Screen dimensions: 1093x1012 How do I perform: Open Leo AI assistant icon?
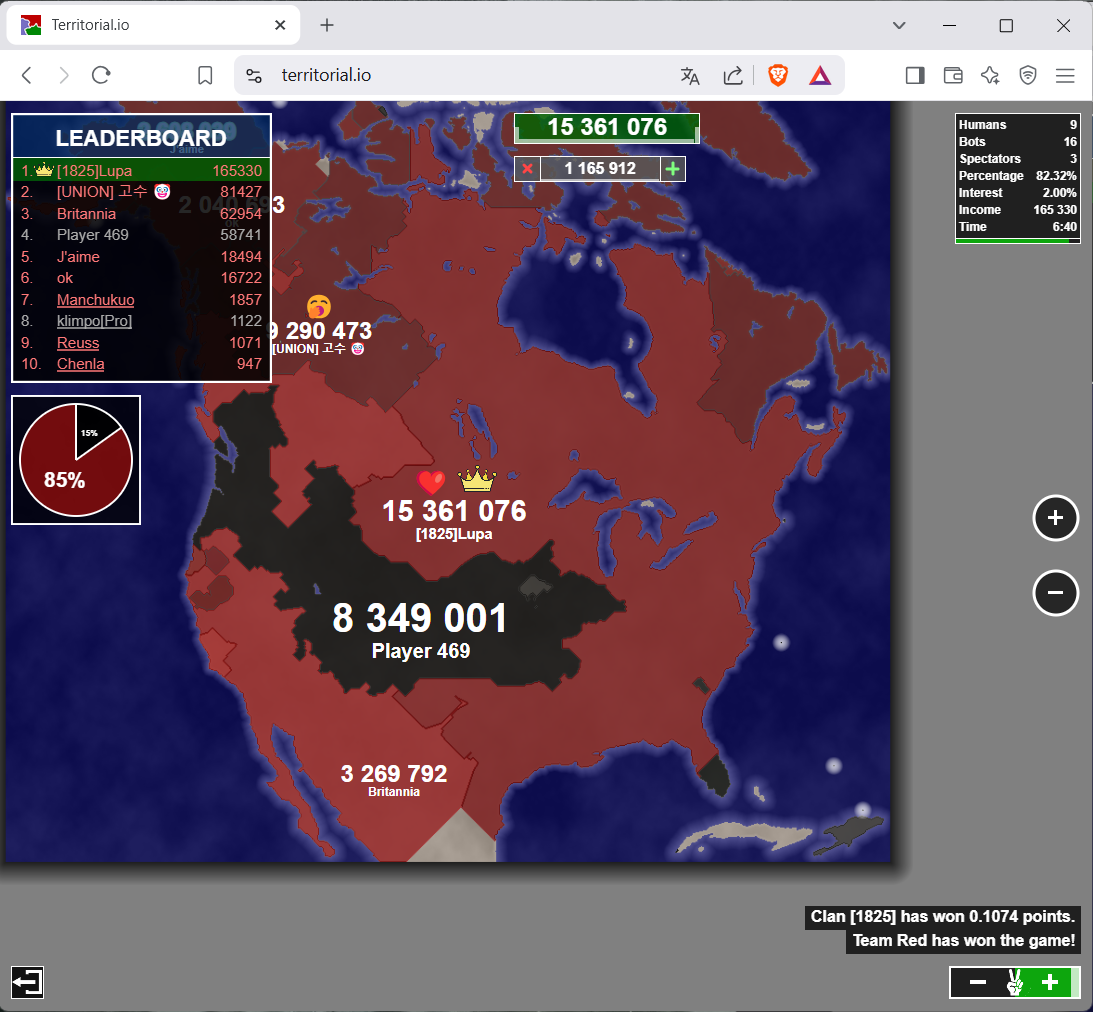990,75
